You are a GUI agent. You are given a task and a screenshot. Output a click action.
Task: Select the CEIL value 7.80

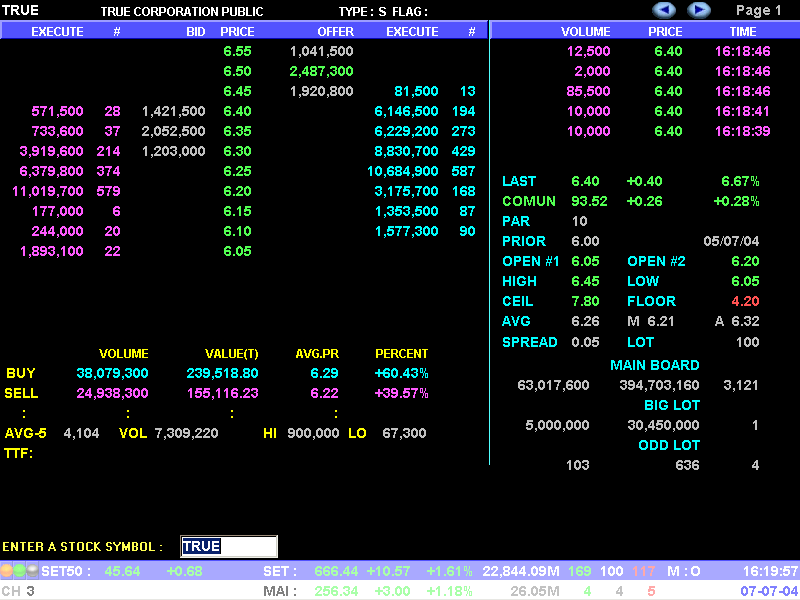[x=585, y=301]
